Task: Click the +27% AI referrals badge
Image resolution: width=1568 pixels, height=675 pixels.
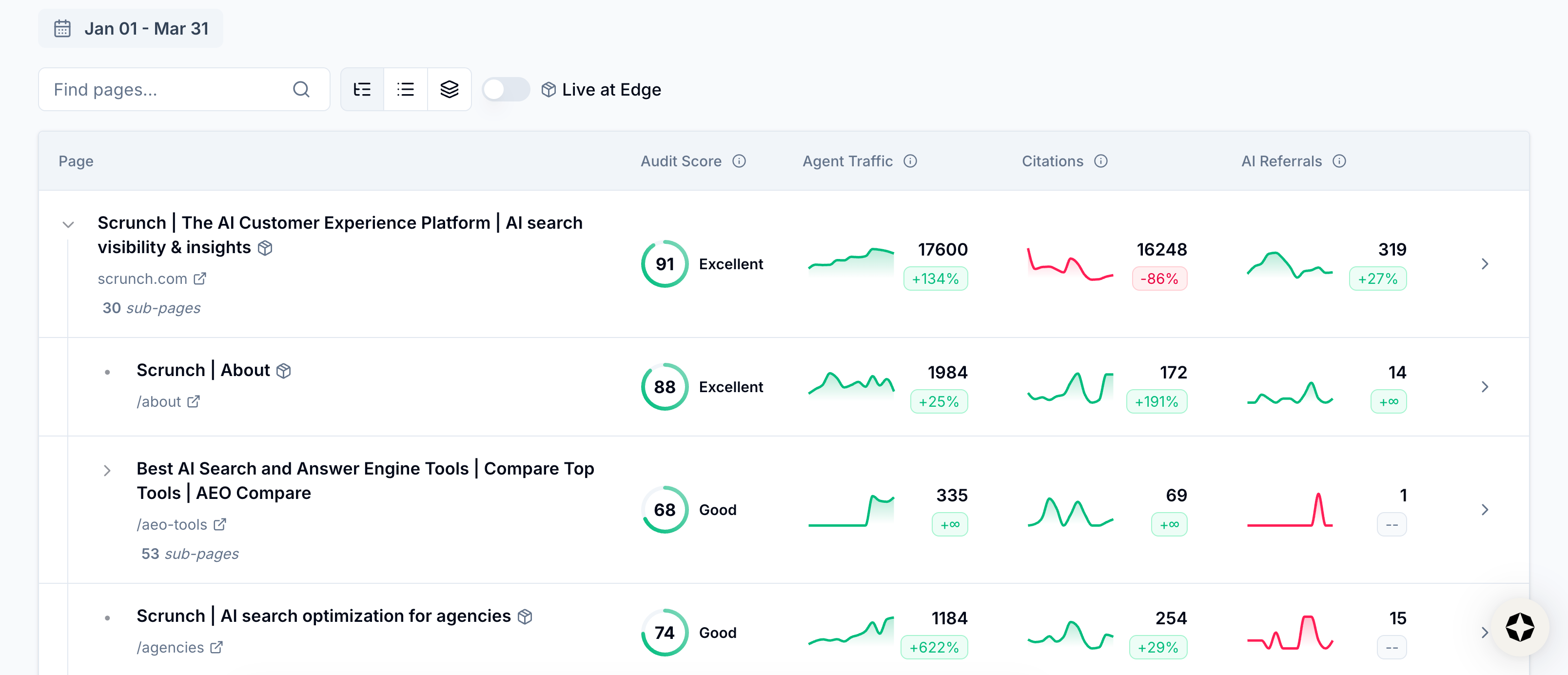Action: click(1377, 279)
